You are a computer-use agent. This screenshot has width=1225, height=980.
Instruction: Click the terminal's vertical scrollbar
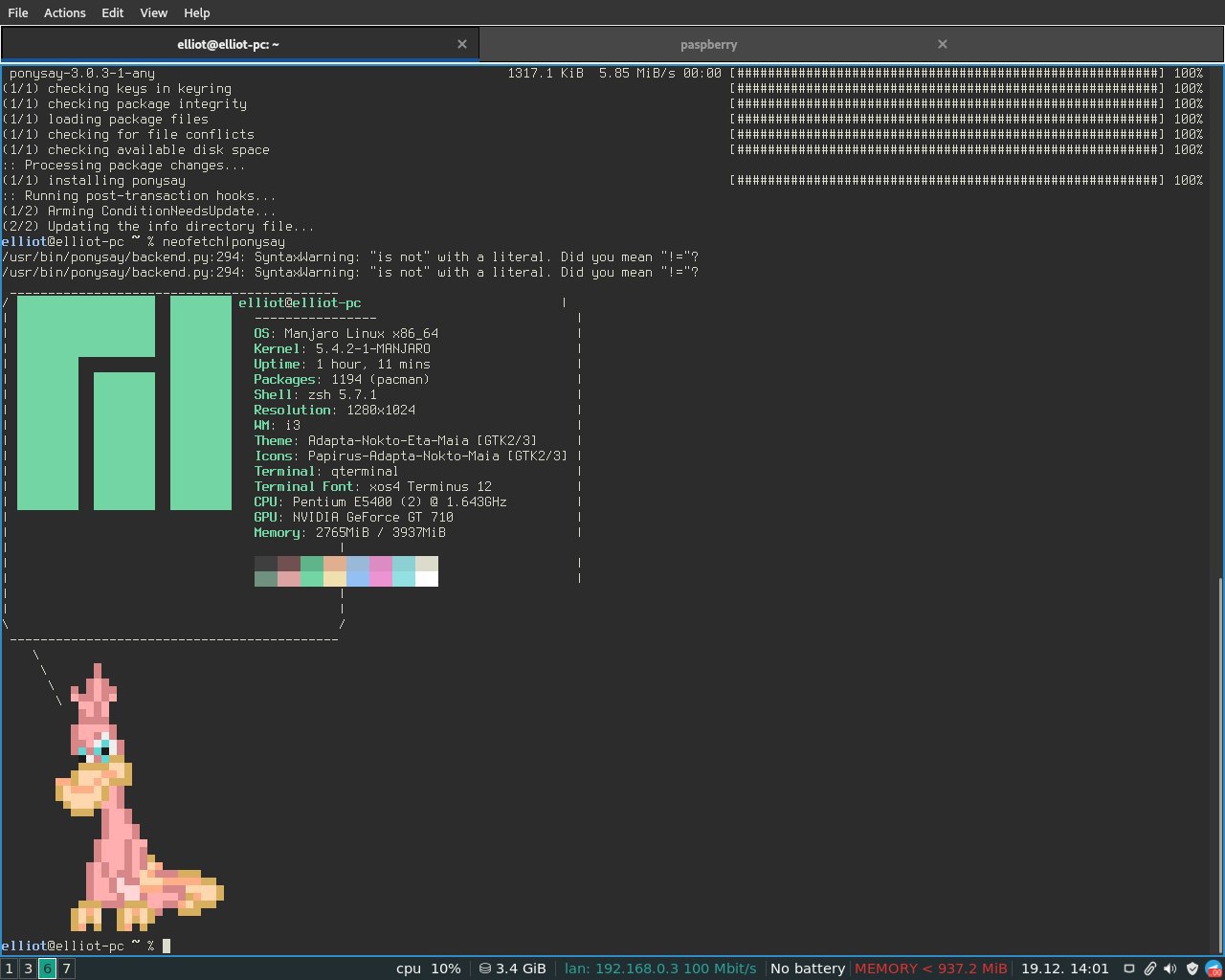click(x=1220, y=766)
